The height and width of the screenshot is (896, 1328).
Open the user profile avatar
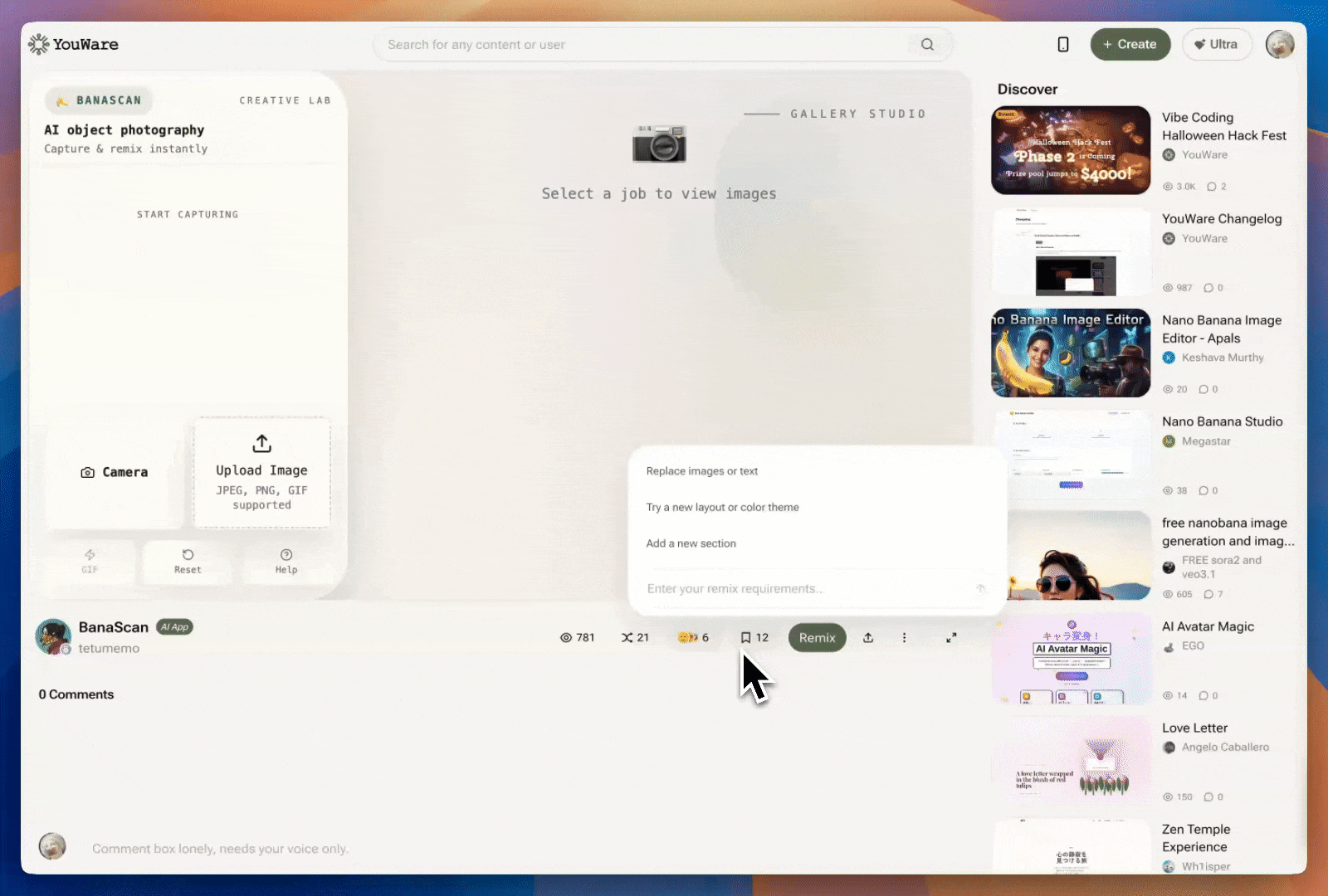point(1280,45)
